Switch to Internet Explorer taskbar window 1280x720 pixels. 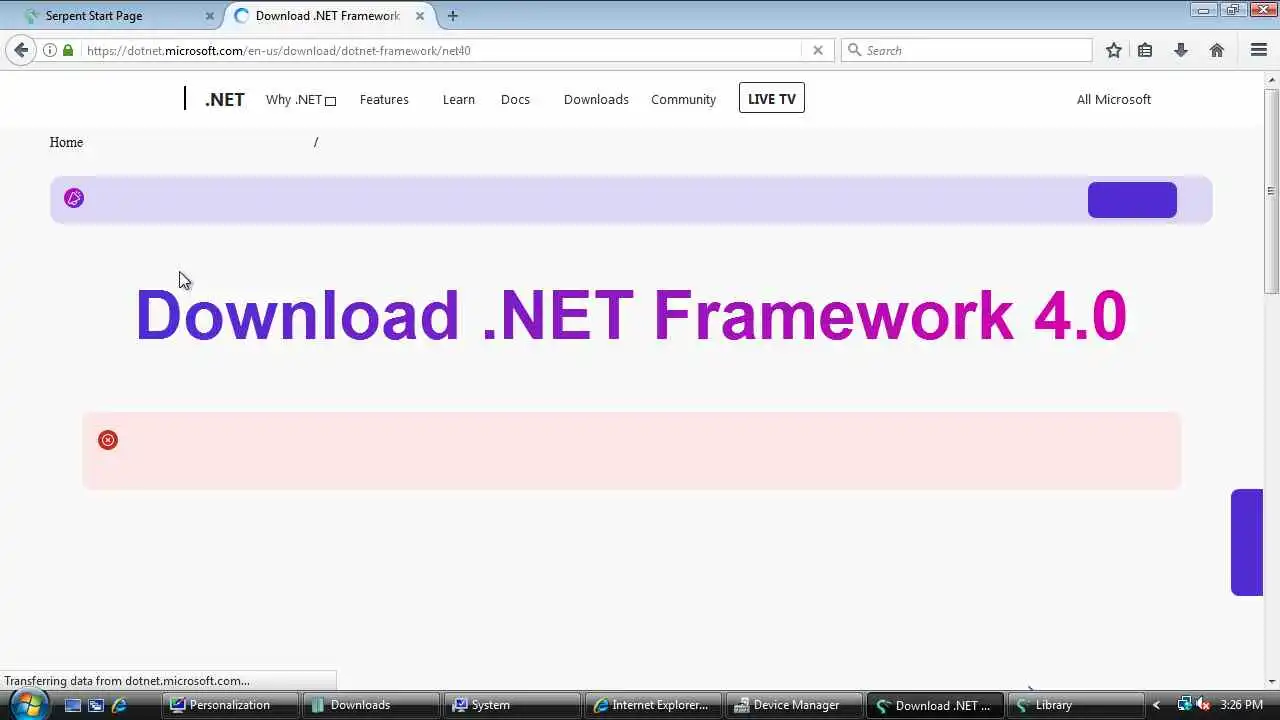pos(653,705)
